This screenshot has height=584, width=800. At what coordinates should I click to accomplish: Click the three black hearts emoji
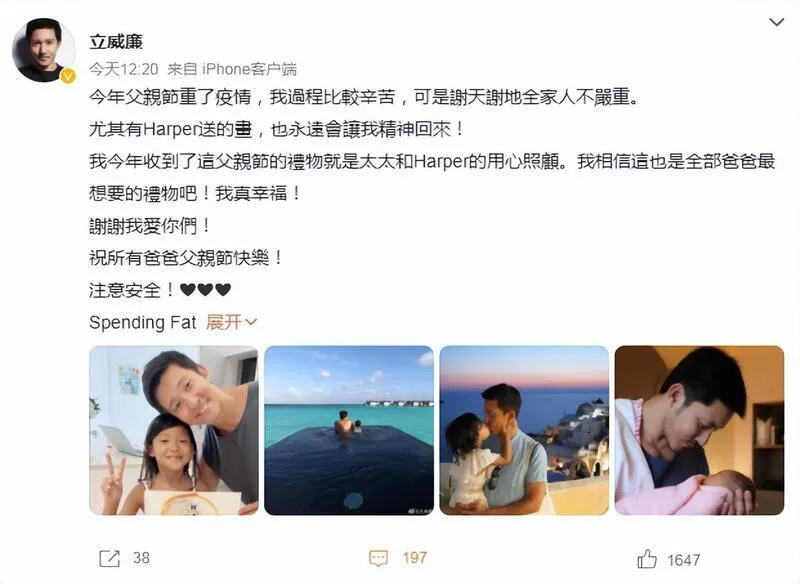[x=206, y=290]
